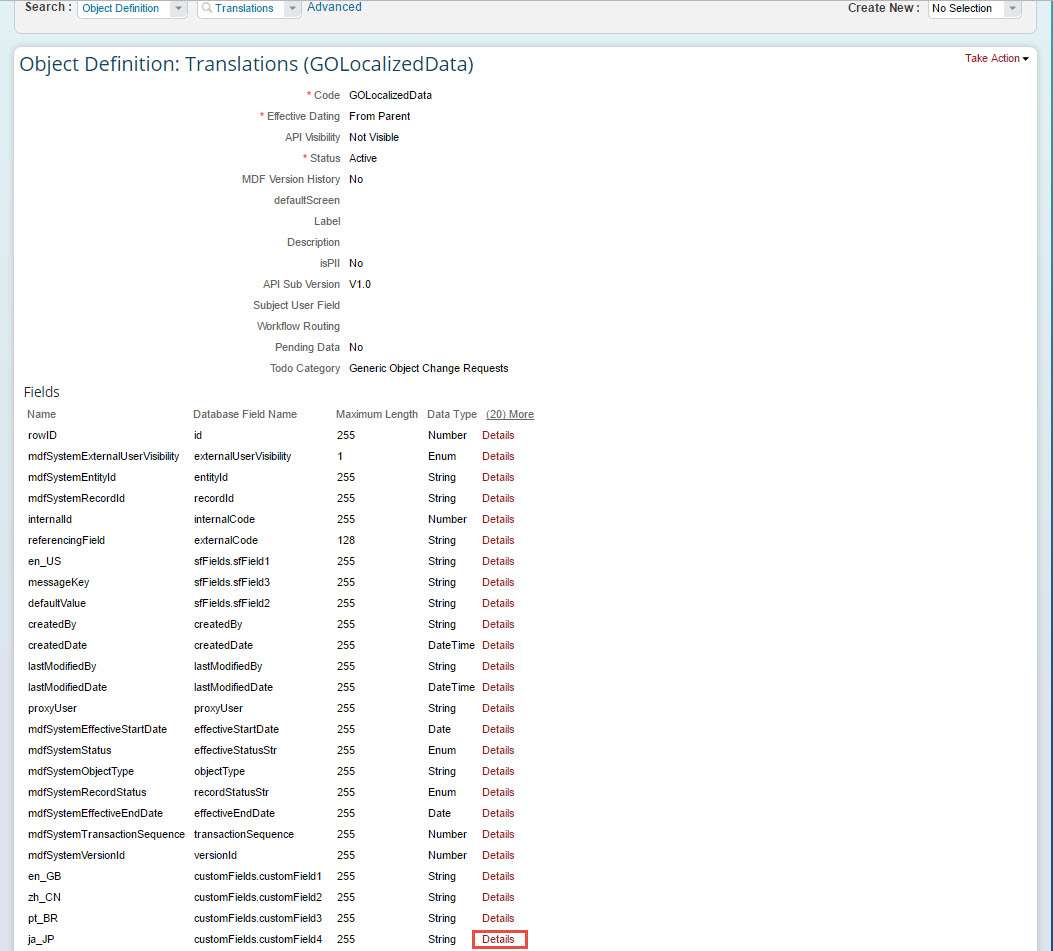Screen dimensions: 1053x951
Task: Open Details for the mdfSystemVersionId field
Action: point(498,856)
